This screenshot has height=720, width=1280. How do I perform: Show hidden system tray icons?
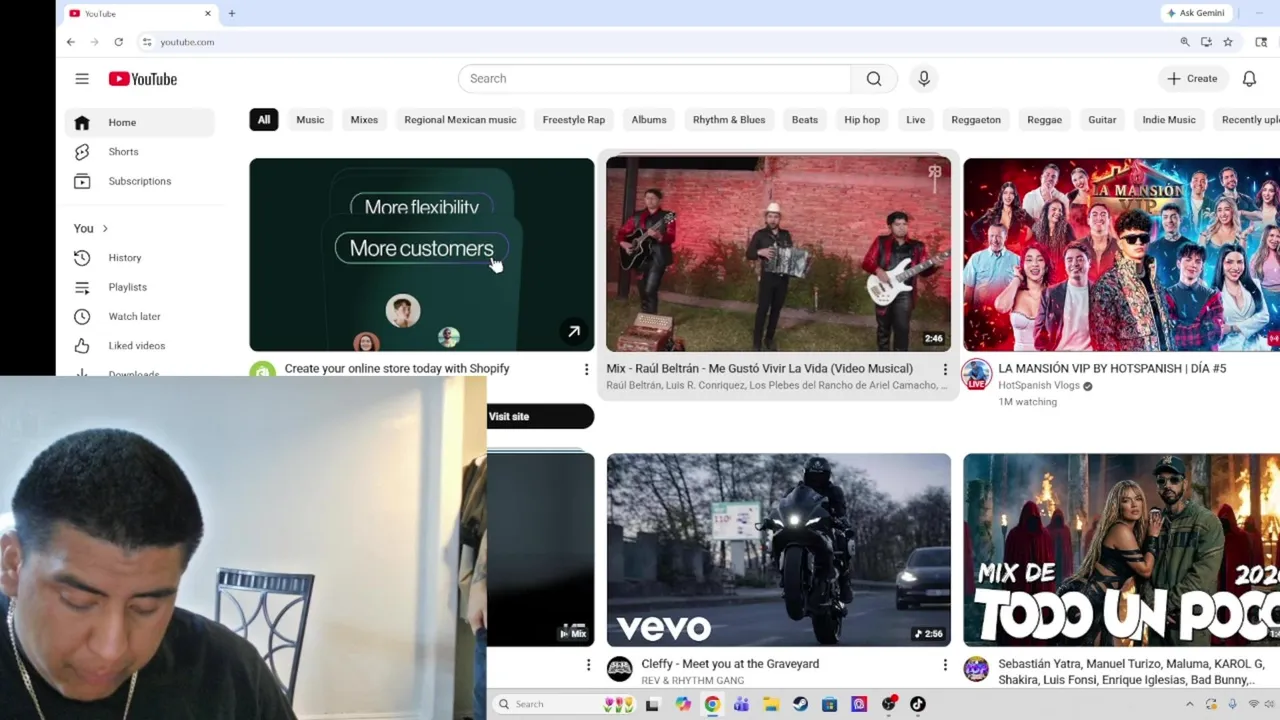(x=1190, y=704)
